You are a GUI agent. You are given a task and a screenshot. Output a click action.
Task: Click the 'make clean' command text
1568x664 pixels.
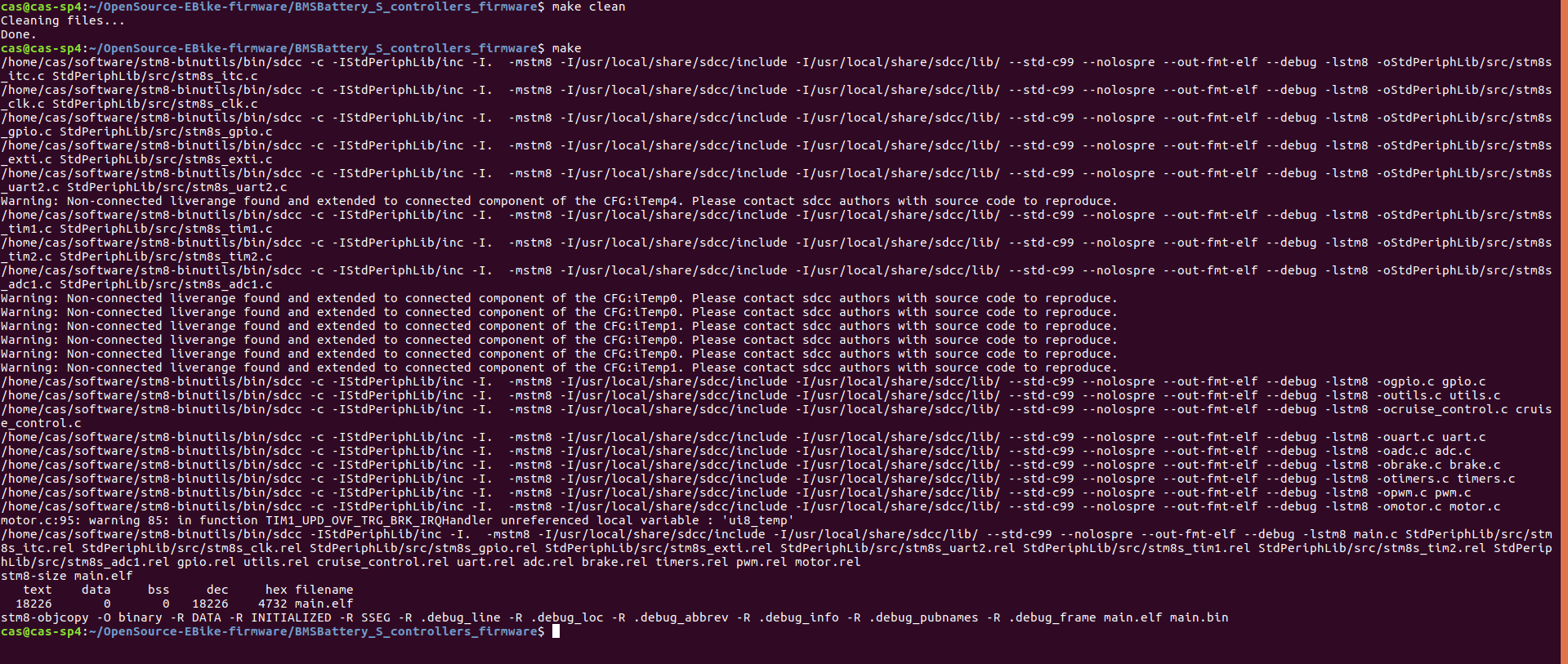(588, 7)
